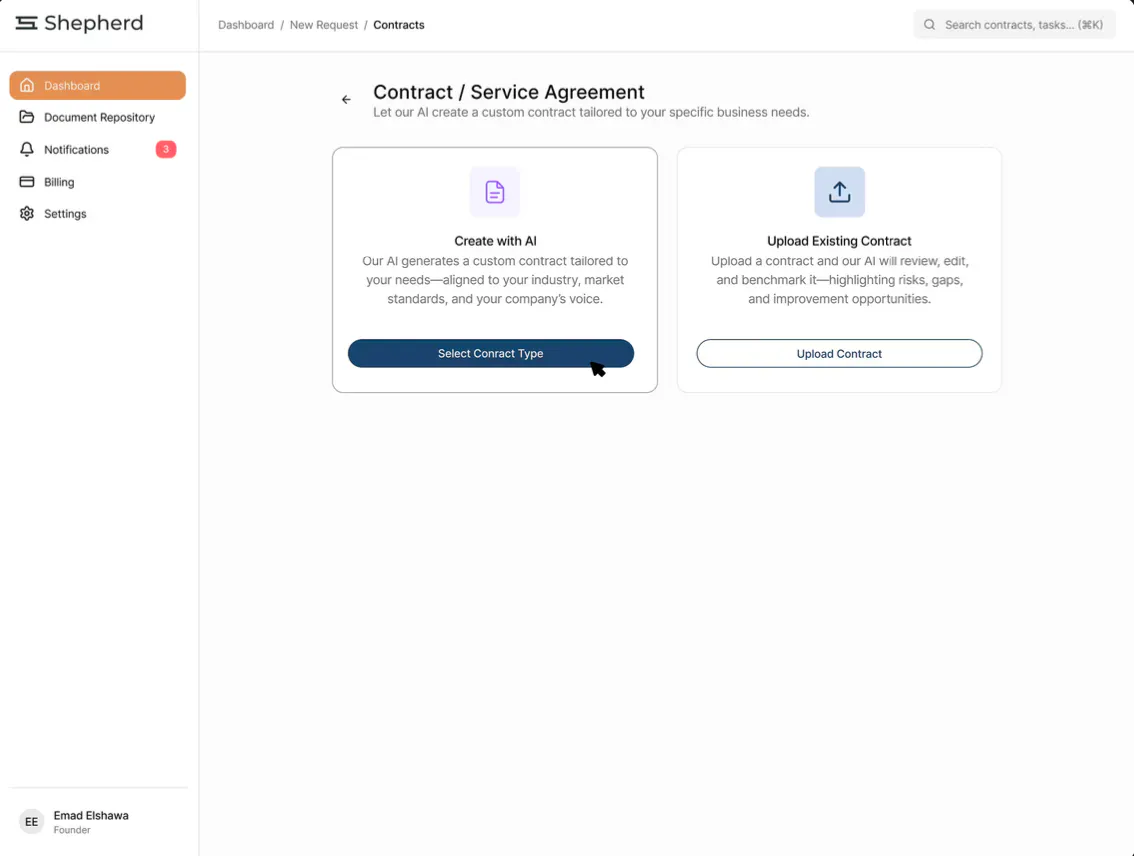Click the Billing card icon
Viewport: 1134px width, 856px height.
click(x=27, y=181)
